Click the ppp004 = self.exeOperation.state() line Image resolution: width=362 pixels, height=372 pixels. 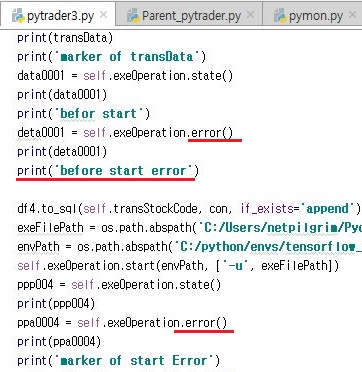pos(119,285)
